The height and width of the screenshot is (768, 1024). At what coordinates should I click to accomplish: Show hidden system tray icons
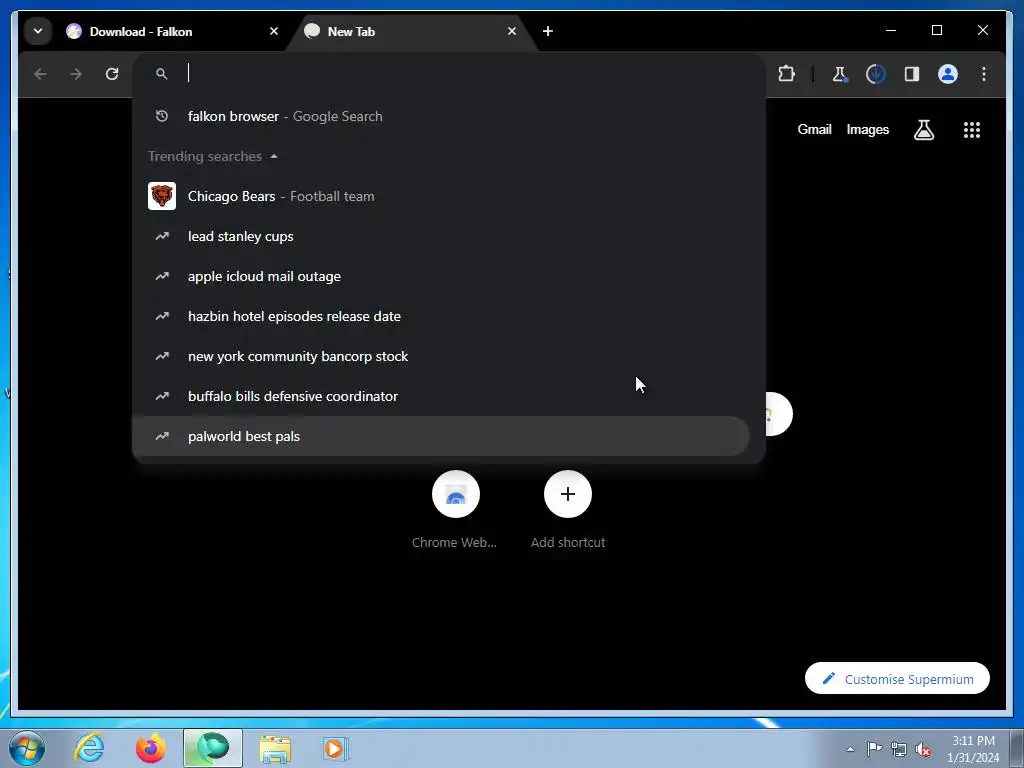pyautogui.click(x=850, y=749)
